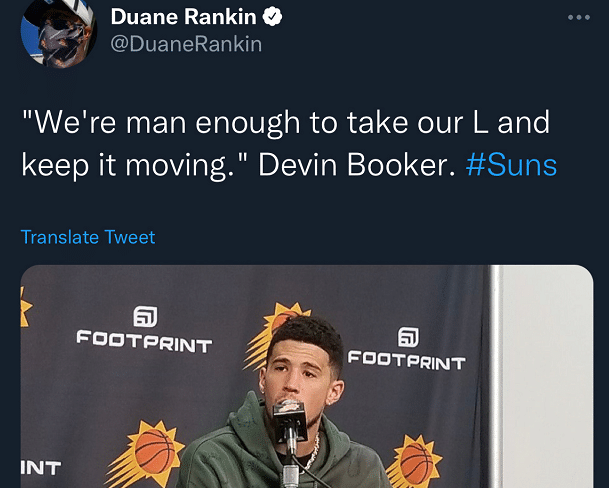Click the partial orange Suns logo at photo's top-left corner
This screenshot has height=488, width=609.
(x=27, y=306)
